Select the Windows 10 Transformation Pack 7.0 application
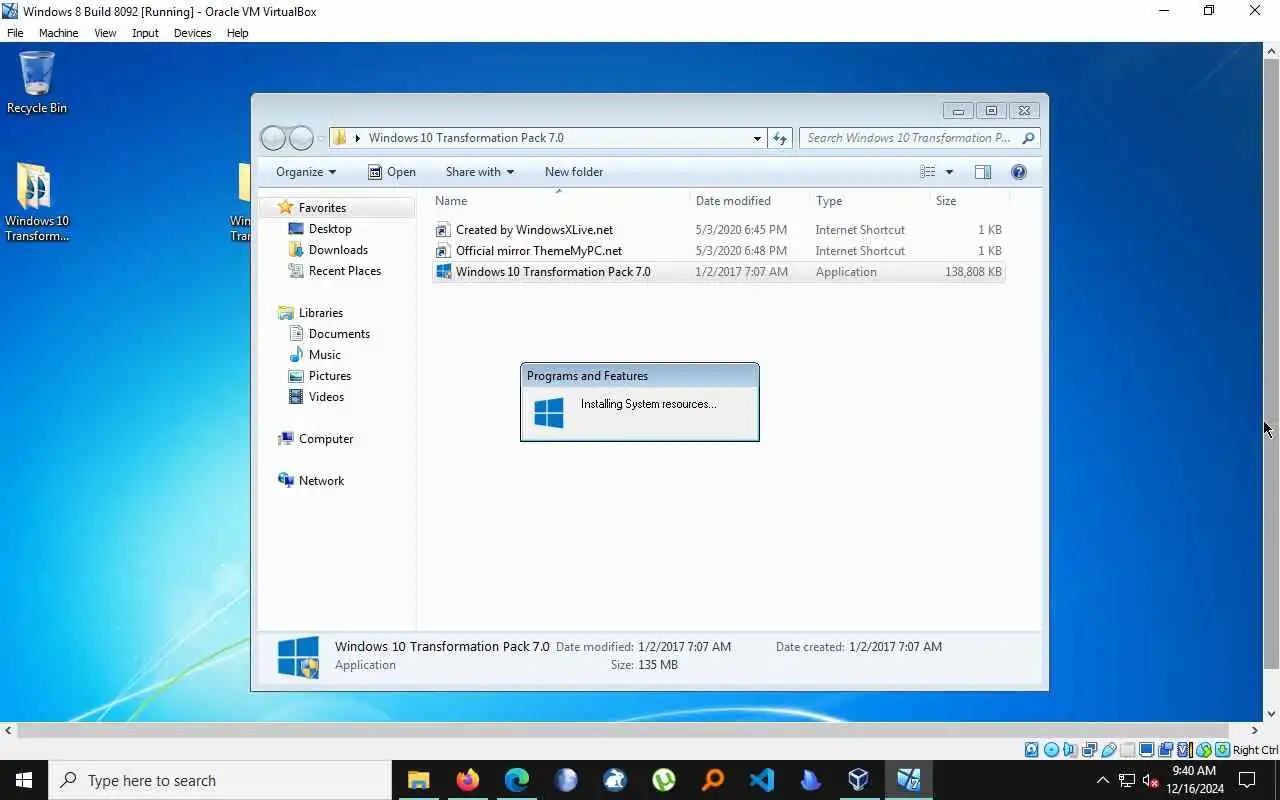This screenshot has height=800, width=1280. pyautogui.click(x=553, y=272)
